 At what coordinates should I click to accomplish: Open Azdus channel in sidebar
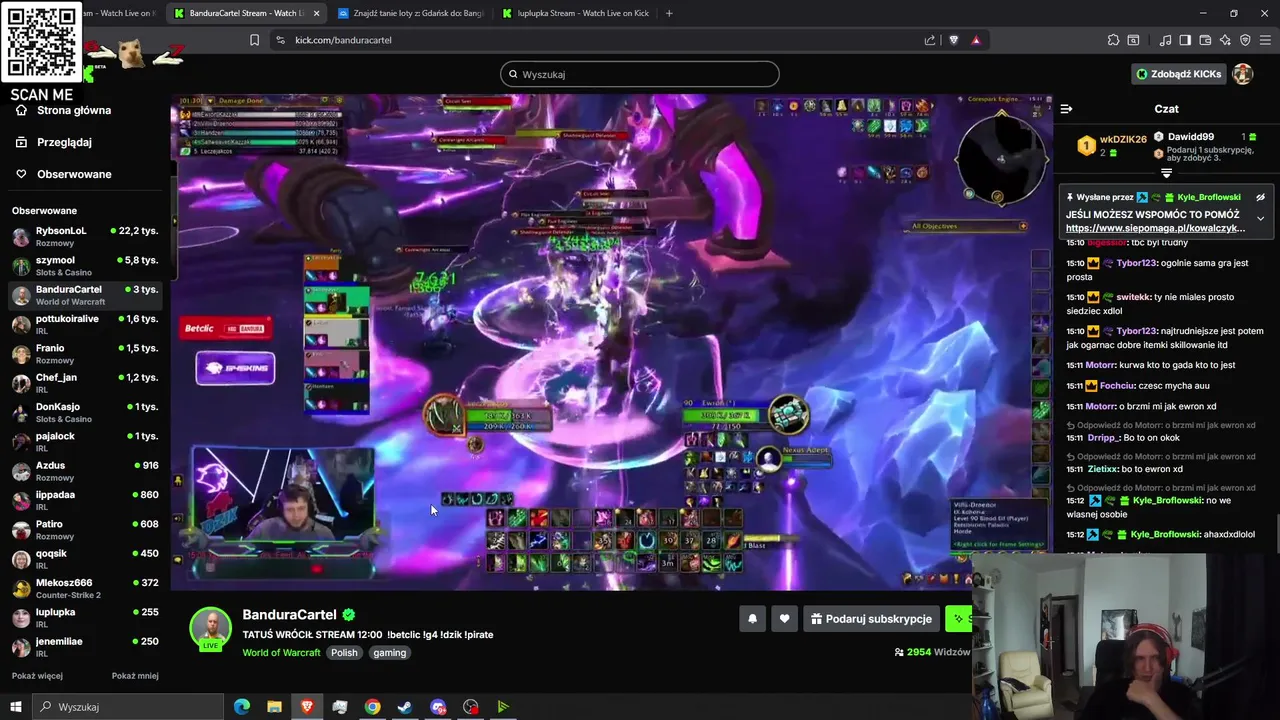[85, 471]
